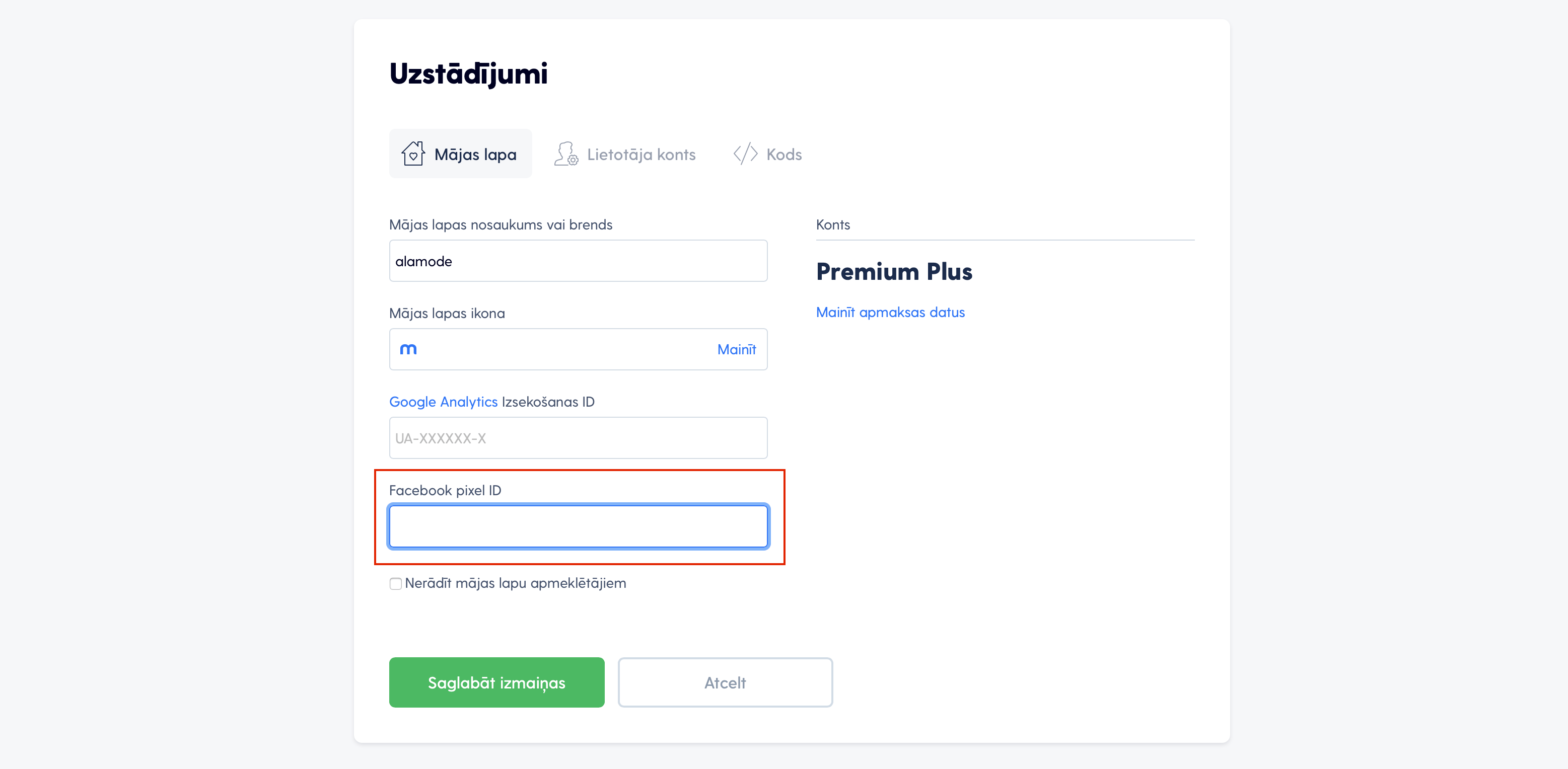
Task: Click the user profile icon beside Lietotāja konts
Action: pos(565,154)
